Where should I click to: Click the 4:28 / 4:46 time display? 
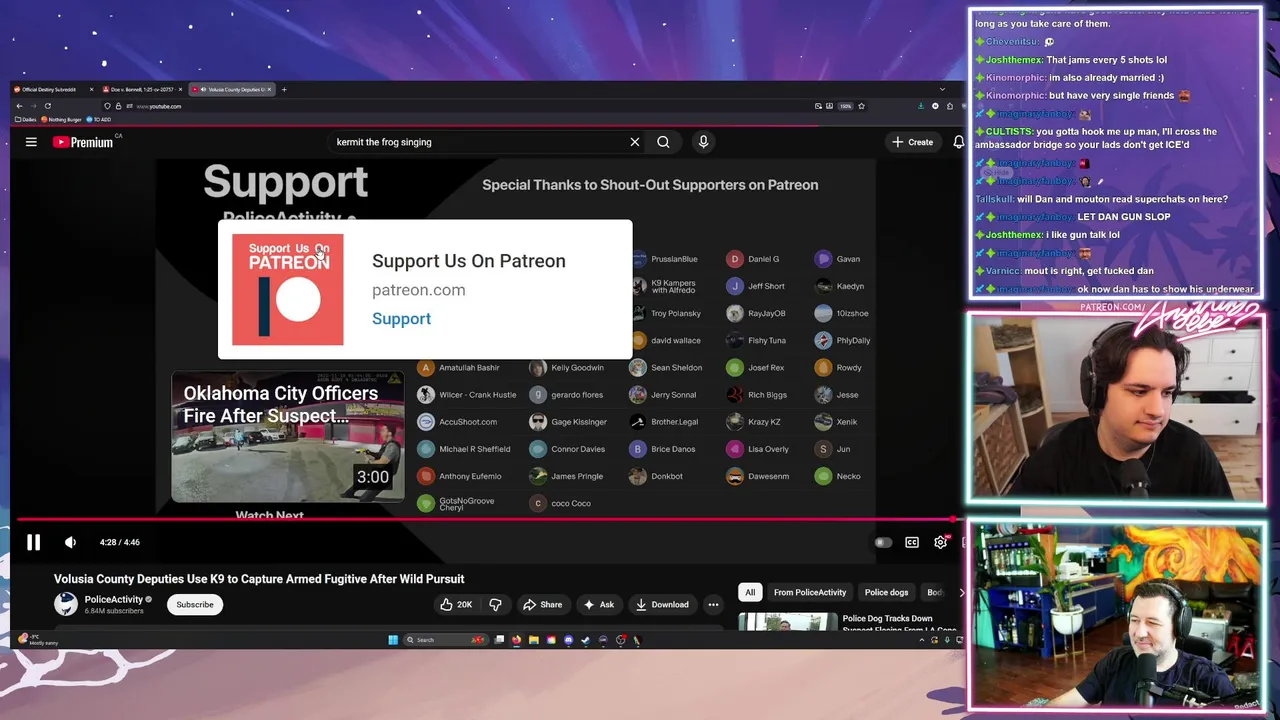pyautogui.click(x=120, y=542)
